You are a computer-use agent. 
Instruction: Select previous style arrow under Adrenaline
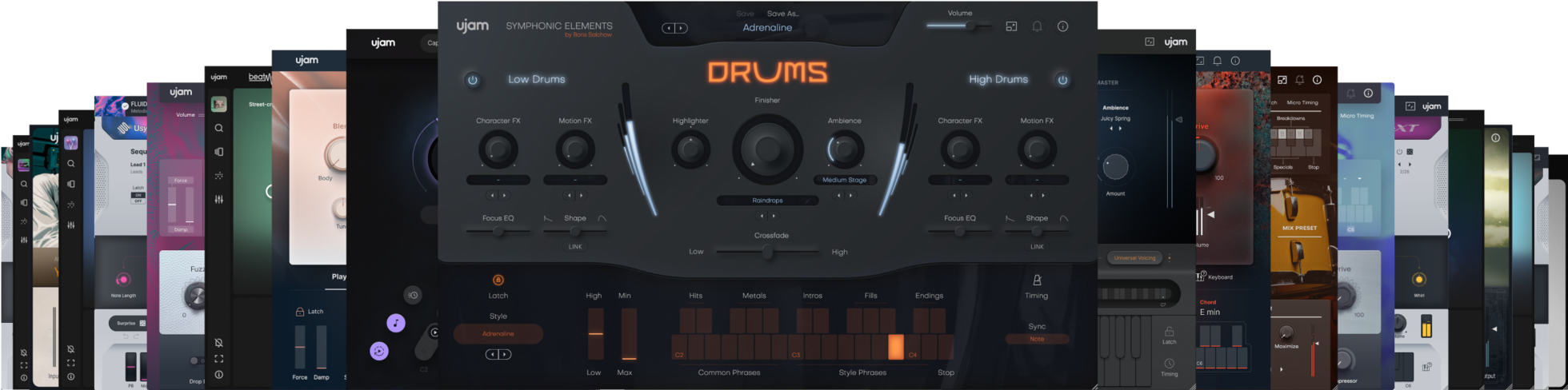(x=492, y=354)
